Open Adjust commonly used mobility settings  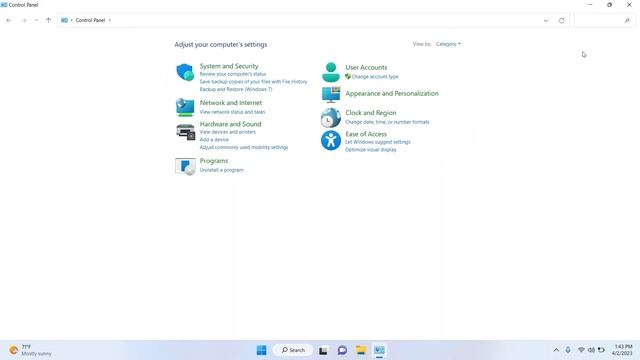[244, 147]
